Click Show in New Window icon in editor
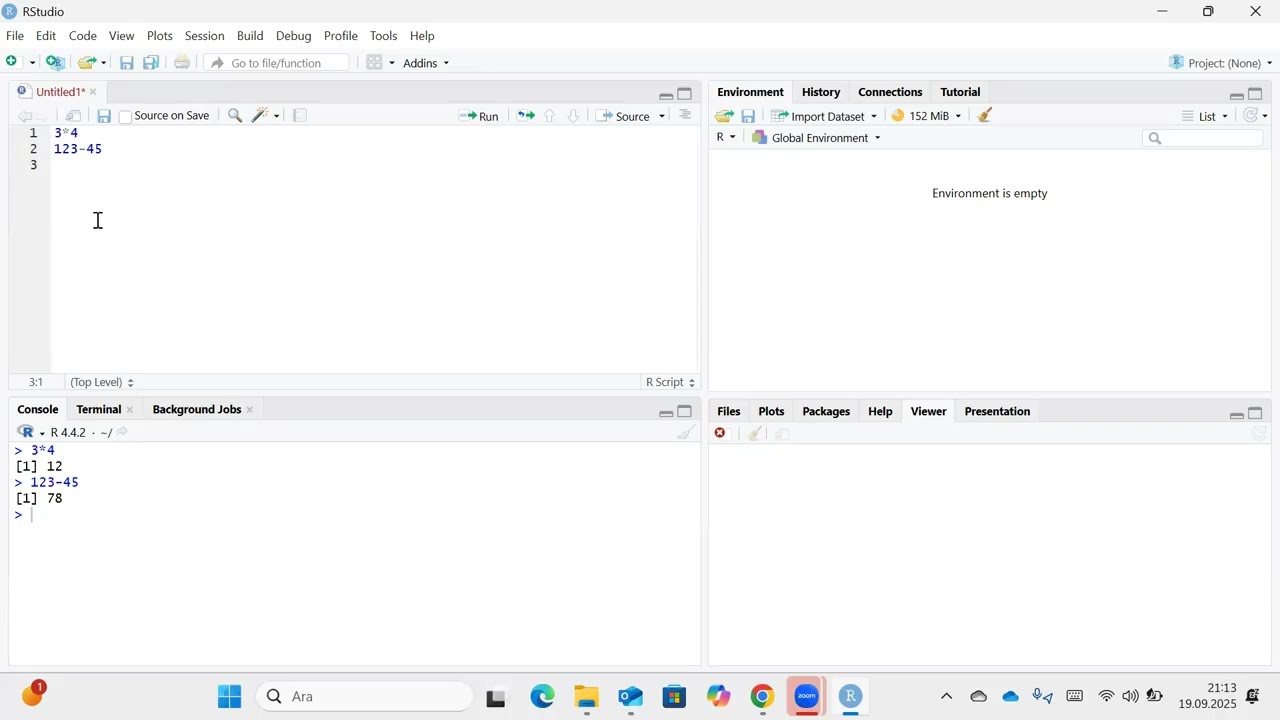Screen dimensions: 1280x720 click(73, 116)
